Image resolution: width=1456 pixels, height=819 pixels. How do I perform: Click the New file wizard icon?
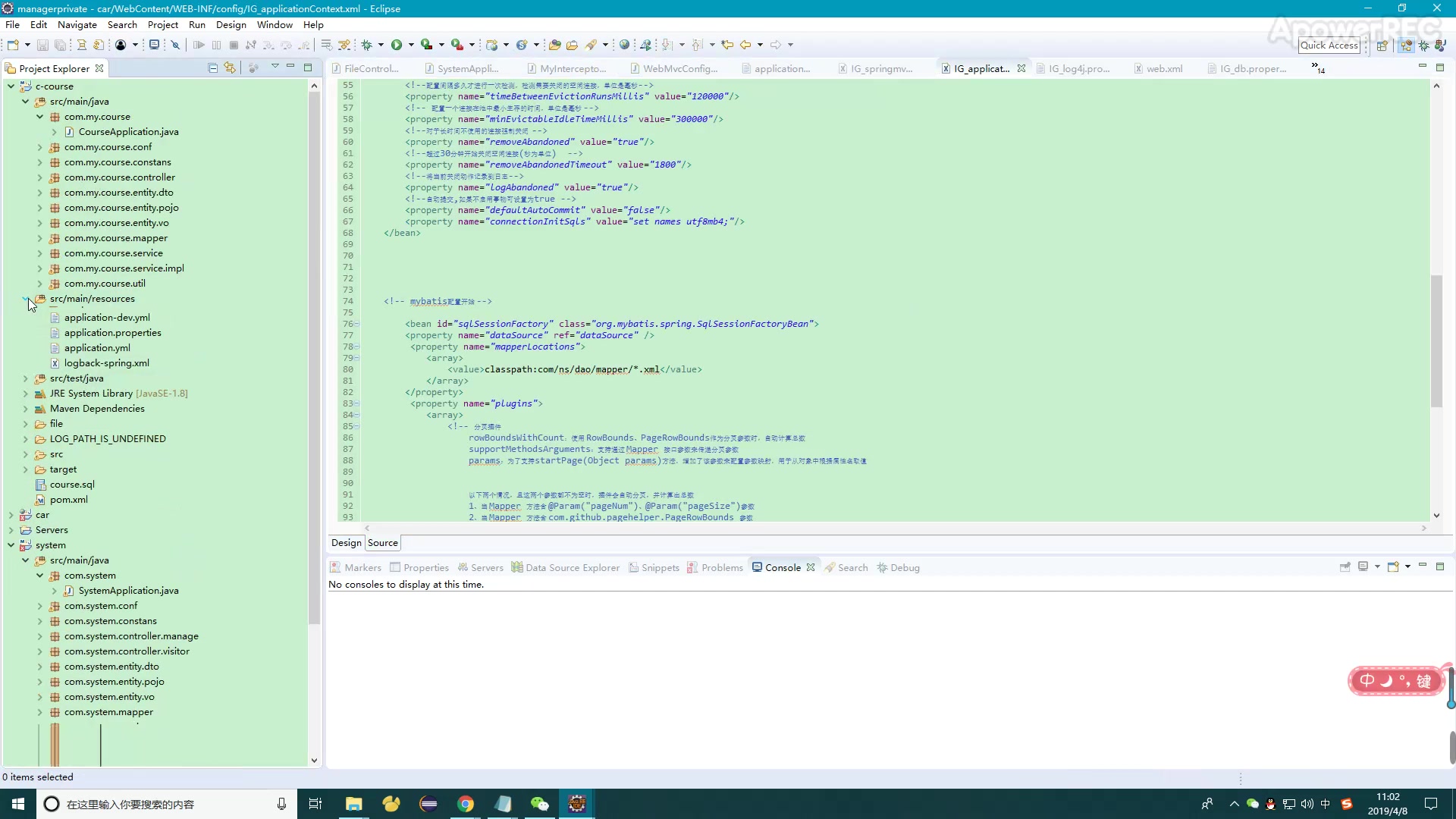(x=13, y=45)
